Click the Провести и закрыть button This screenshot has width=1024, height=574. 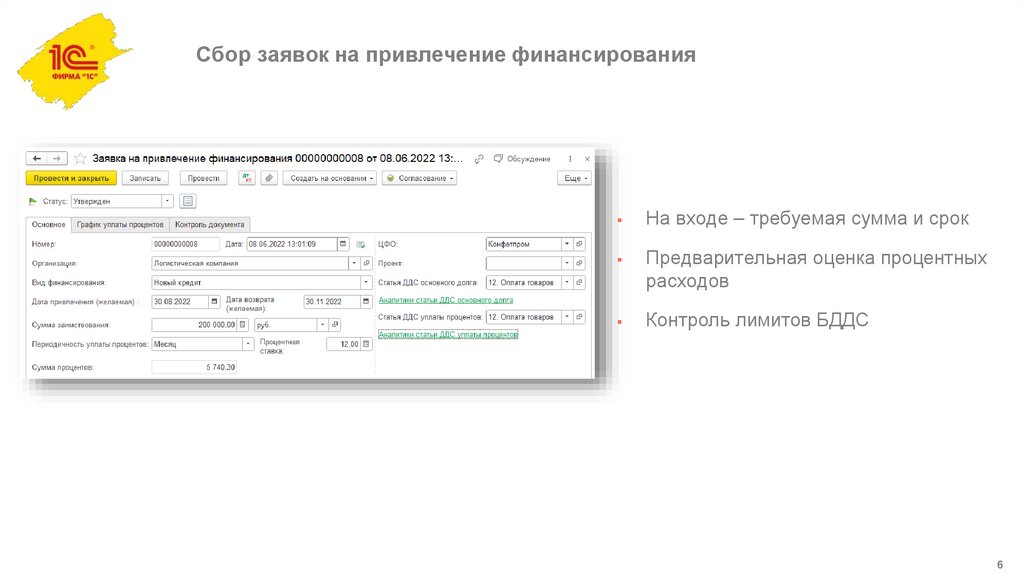(71, 178)
